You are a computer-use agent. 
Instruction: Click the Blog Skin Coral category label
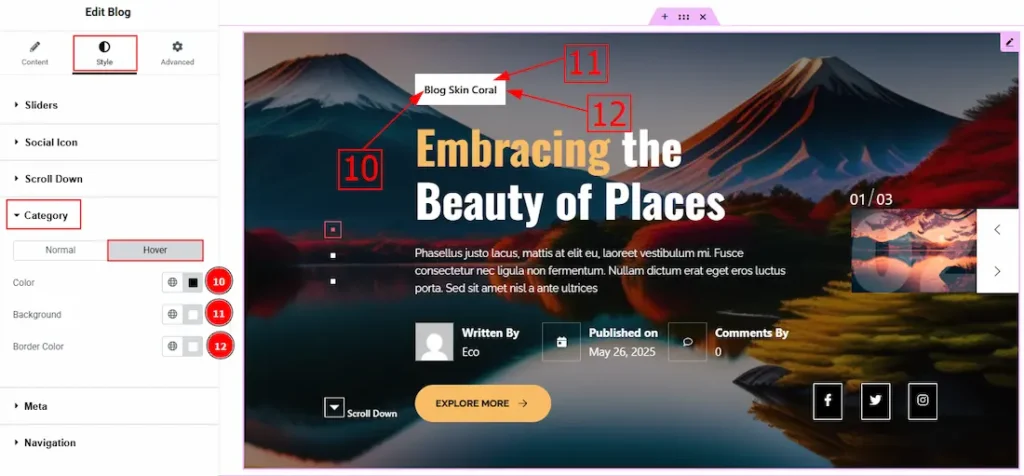point(460,90)
